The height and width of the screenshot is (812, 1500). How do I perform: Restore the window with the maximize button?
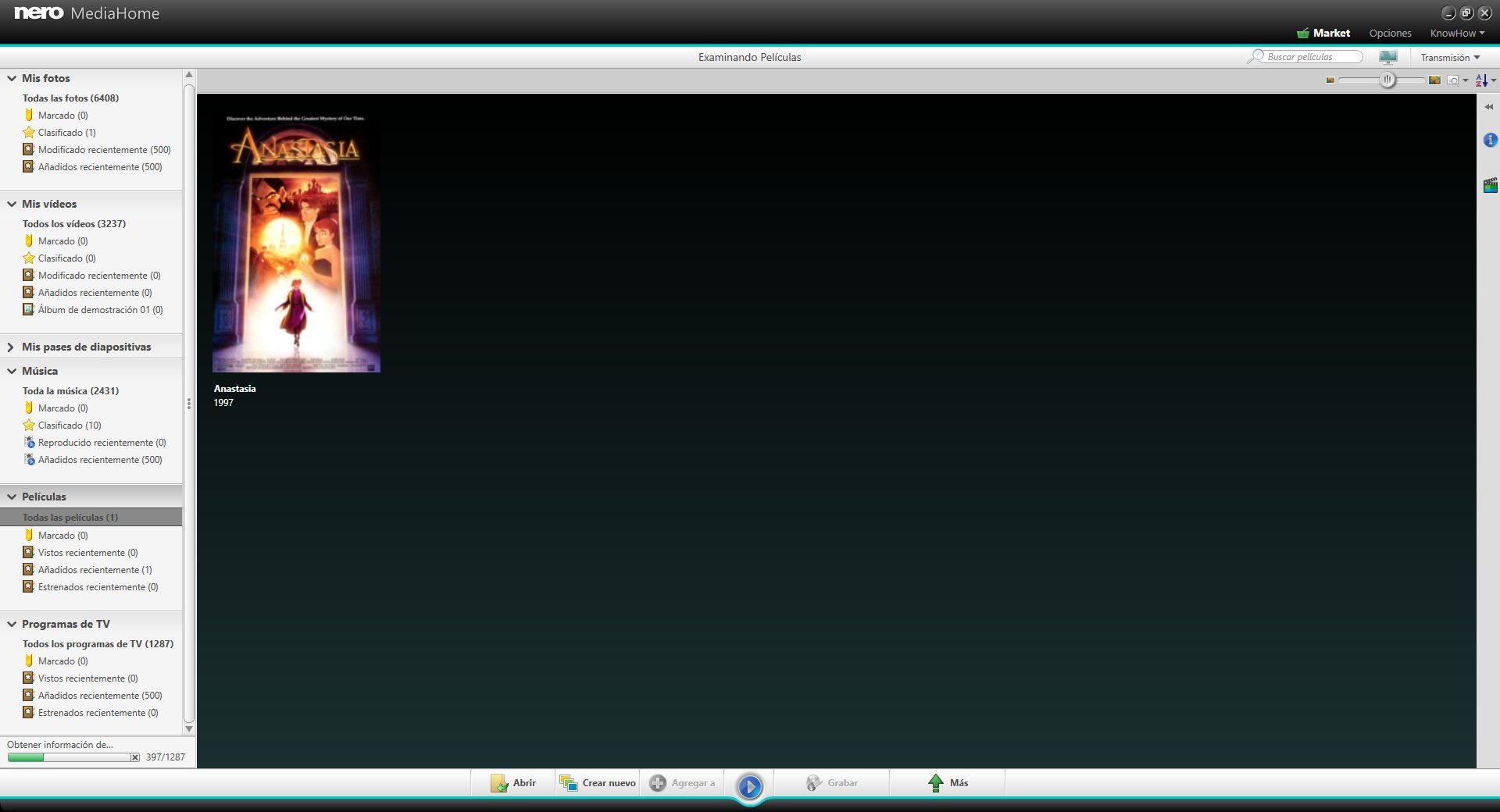(x=1467, y=13)
